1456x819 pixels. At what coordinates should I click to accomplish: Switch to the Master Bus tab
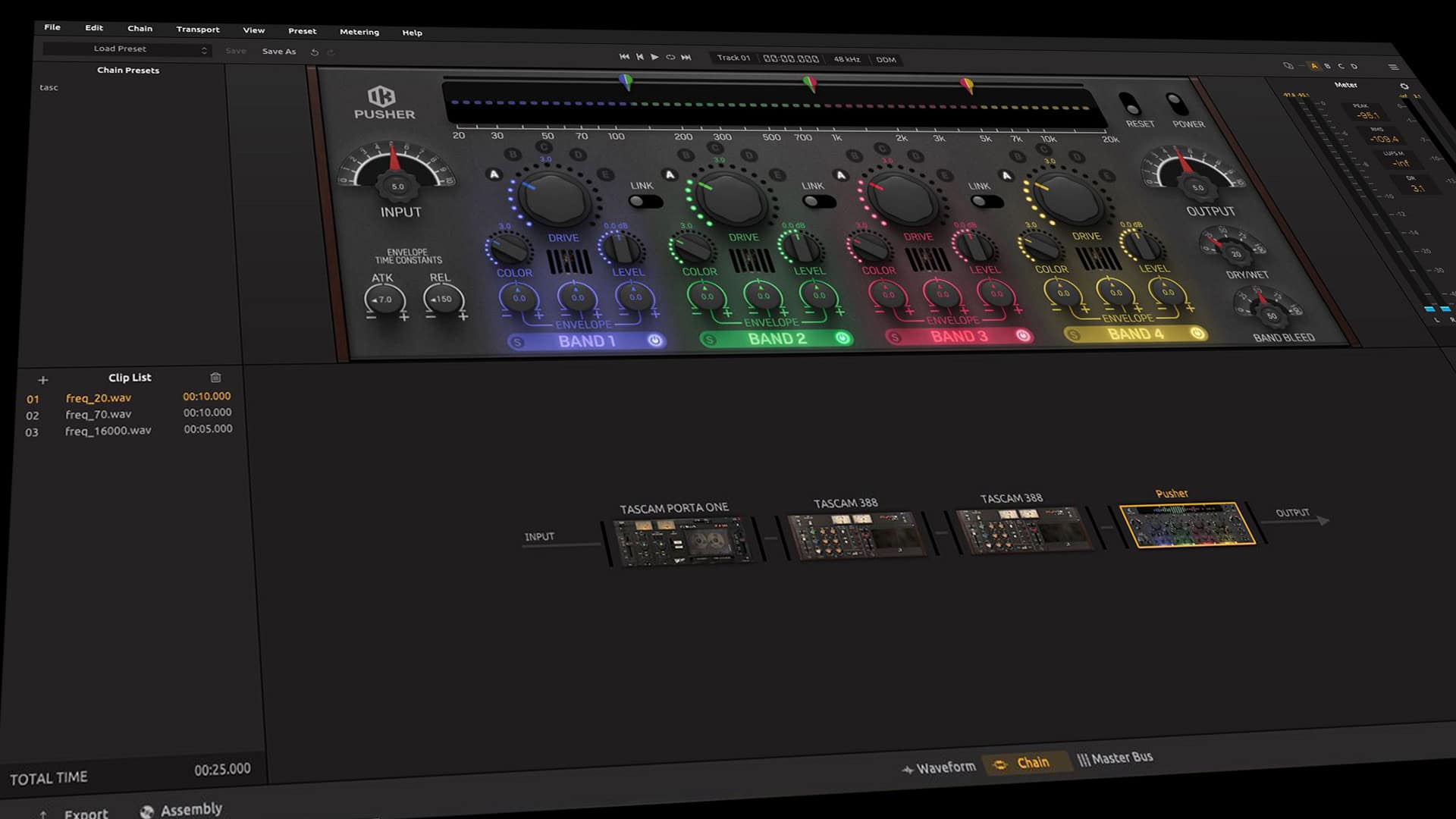tap(1115, 758)
